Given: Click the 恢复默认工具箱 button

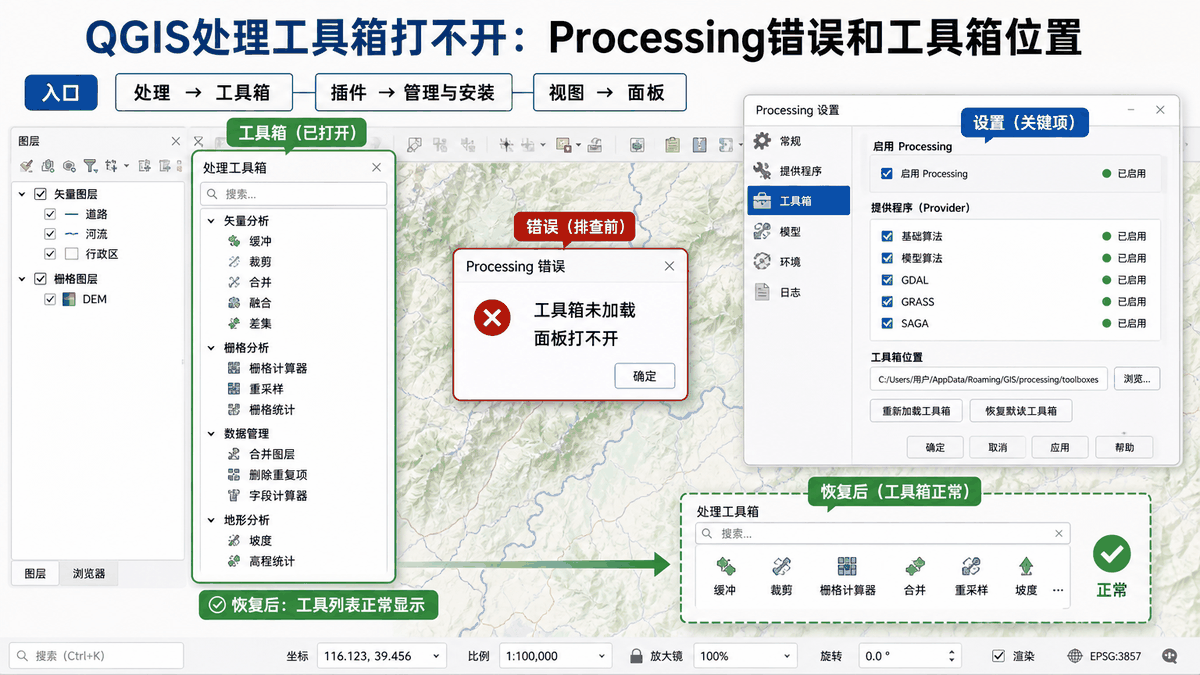Looking at the screenshot, I should [x=1021, y=410].
